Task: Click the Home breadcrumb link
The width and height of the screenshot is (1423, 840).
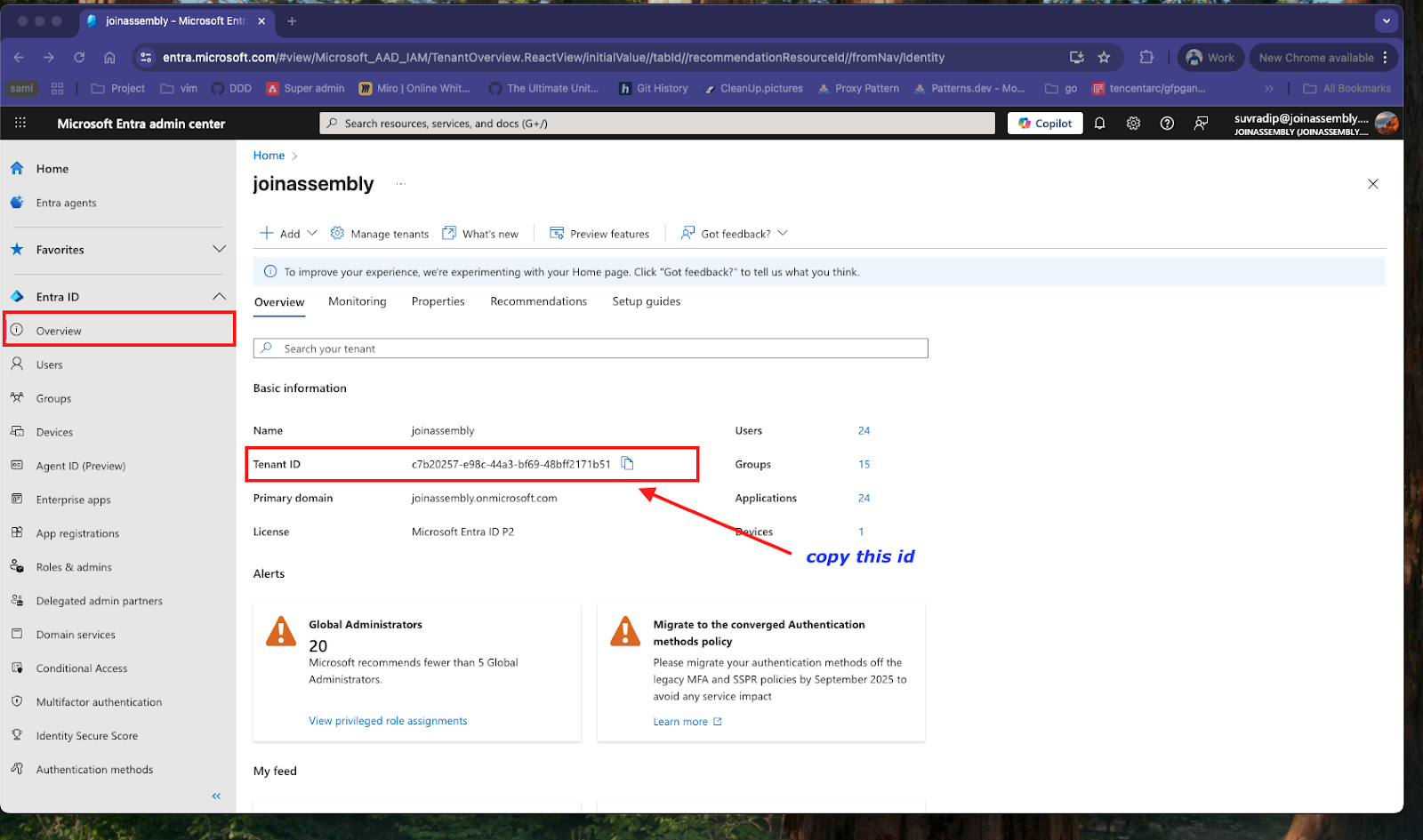Action: pos(269,156)
